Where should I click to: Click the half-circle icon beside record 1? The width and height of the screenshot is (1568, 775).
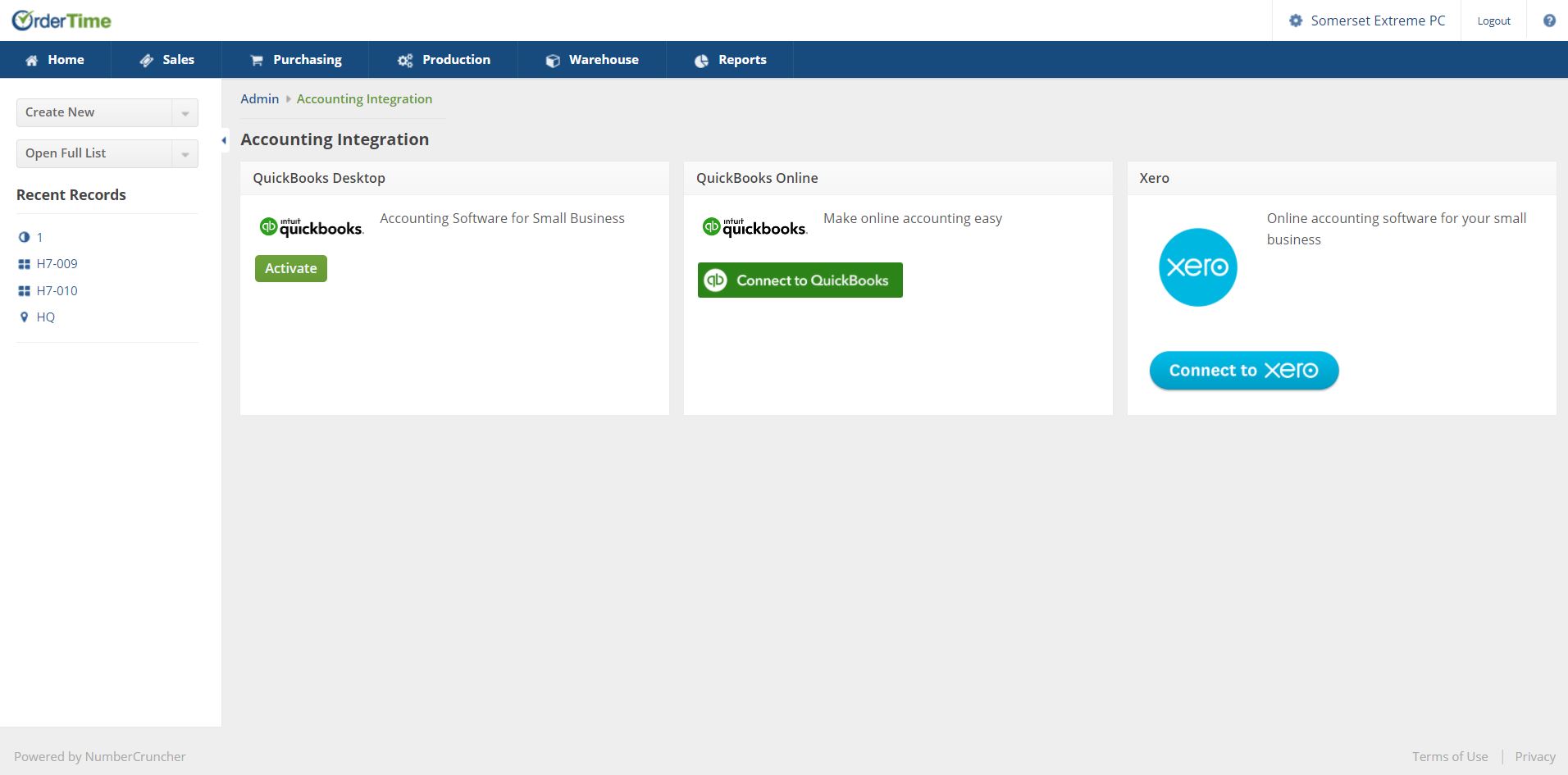[x=24, y=237]
